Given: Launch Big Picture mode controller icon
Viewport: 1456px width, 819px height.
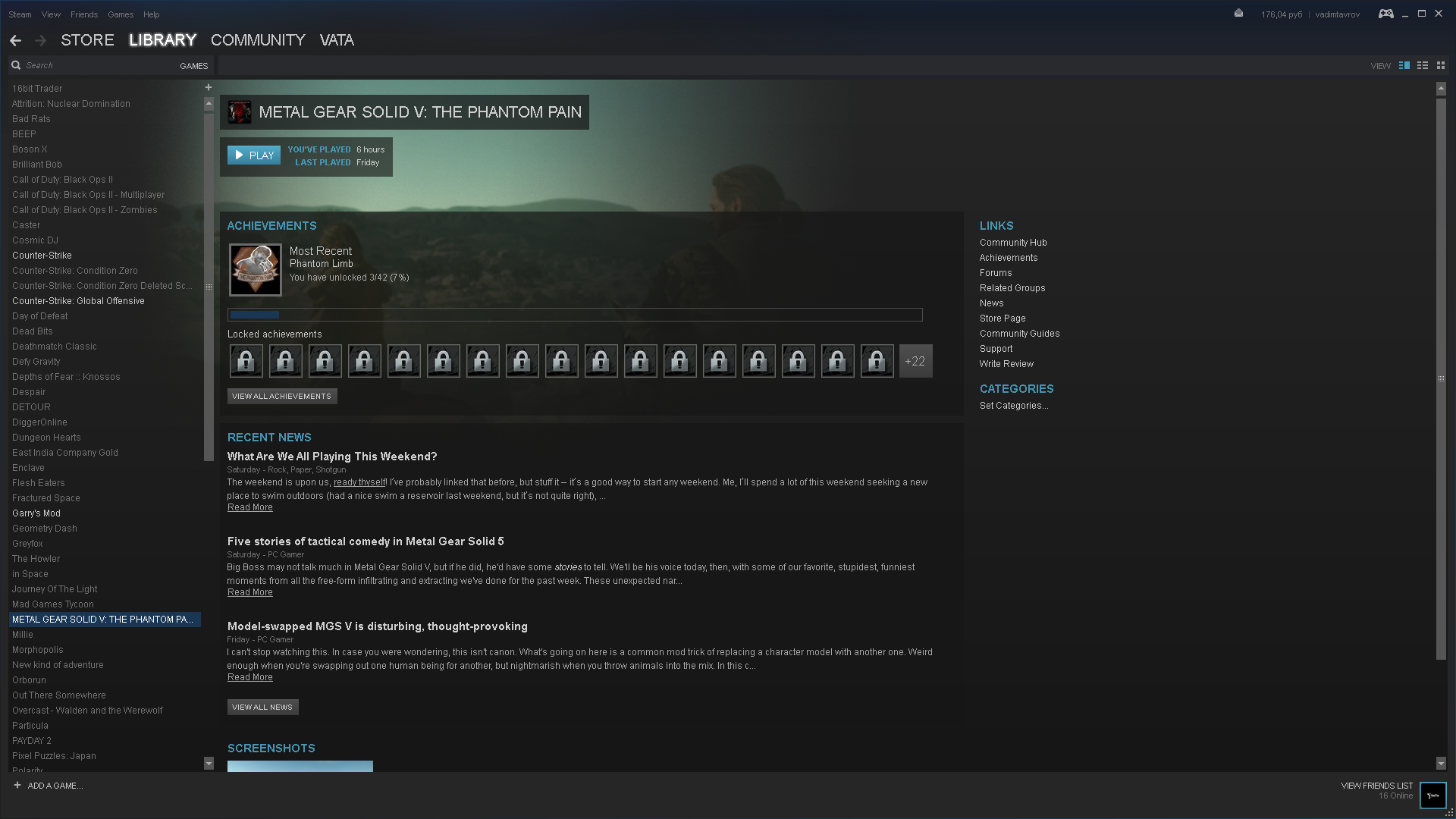Looking at the screenshot, I should (1385, 14).
